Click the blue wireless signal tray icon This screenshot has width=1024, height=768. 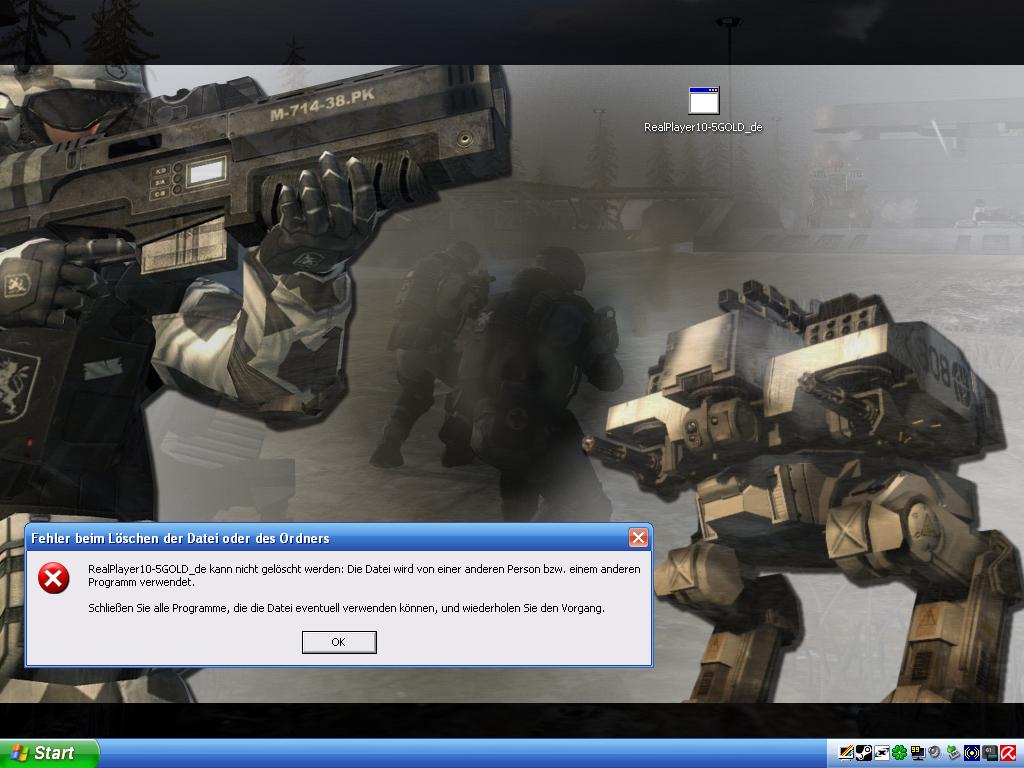972,753
